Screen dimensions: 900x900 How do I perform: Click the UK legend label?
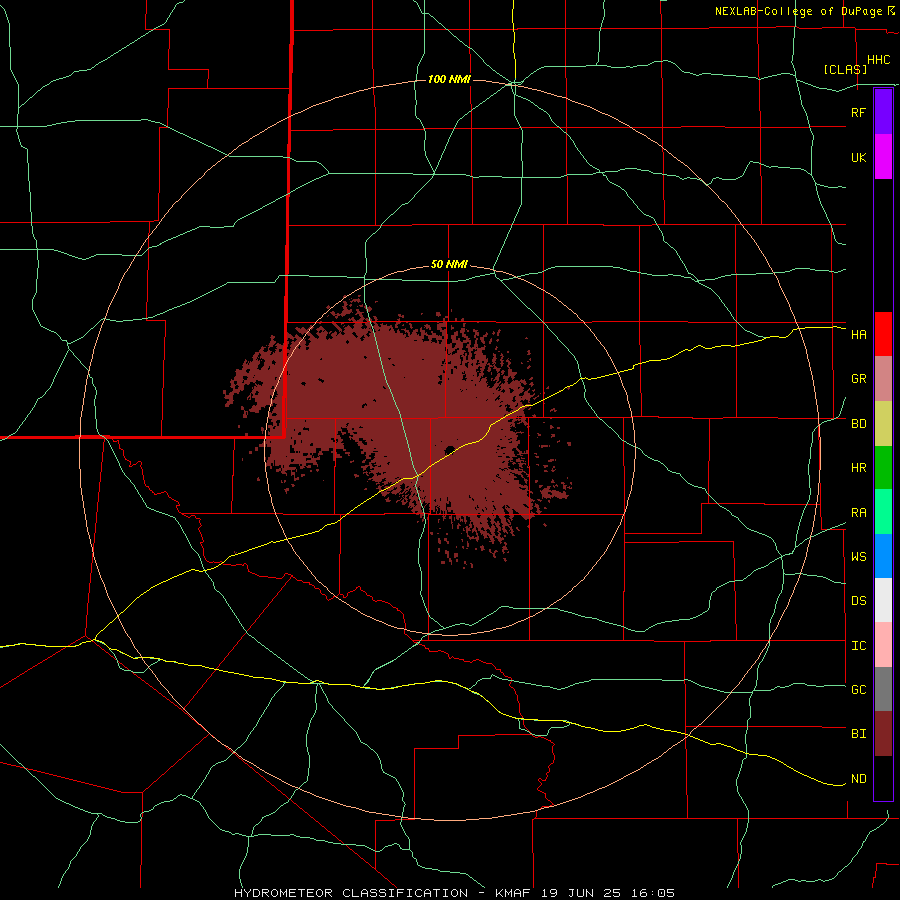[x=859, y=158]
